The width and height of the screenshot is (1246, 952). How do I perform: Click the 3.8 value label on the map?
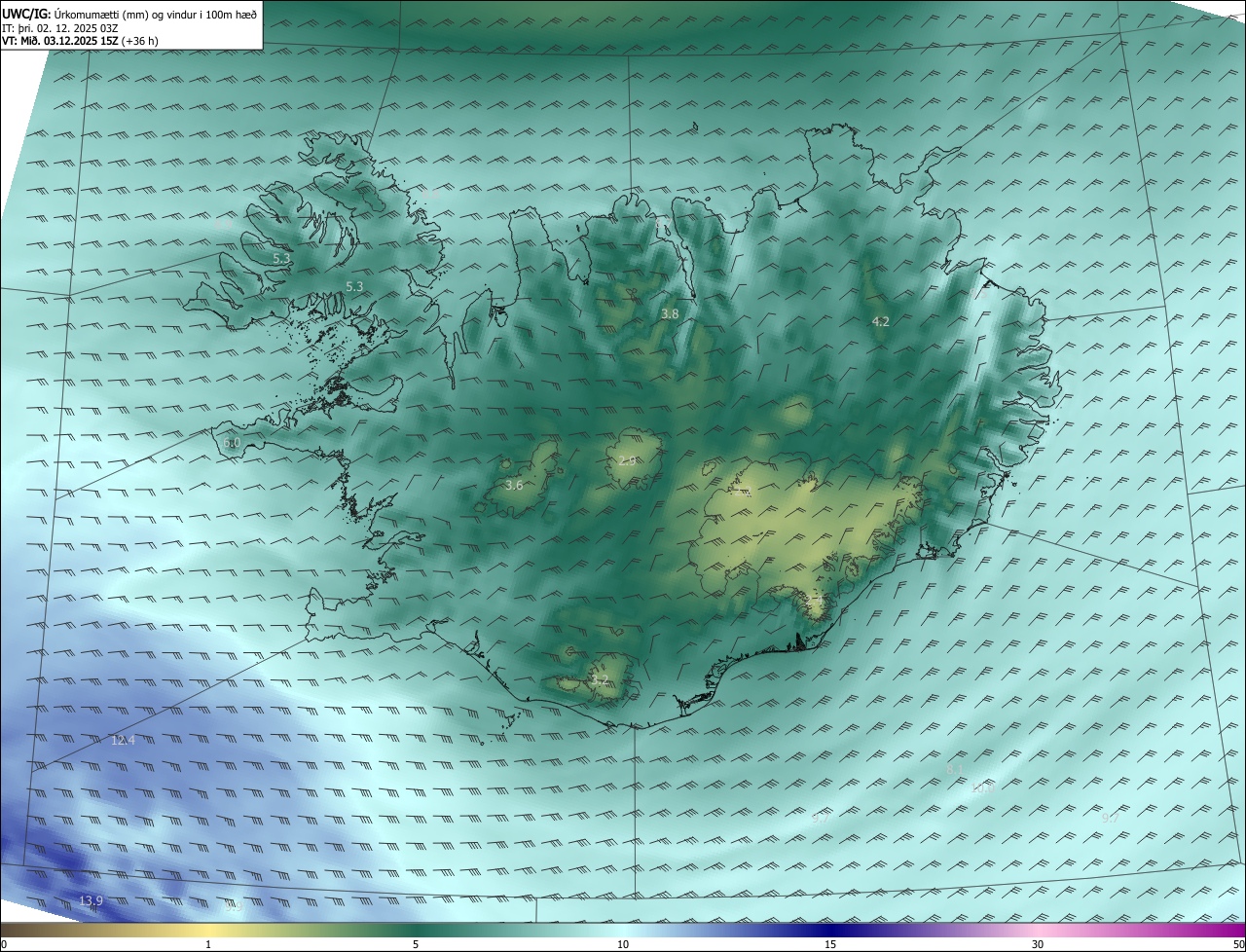[x=670, y=313]
